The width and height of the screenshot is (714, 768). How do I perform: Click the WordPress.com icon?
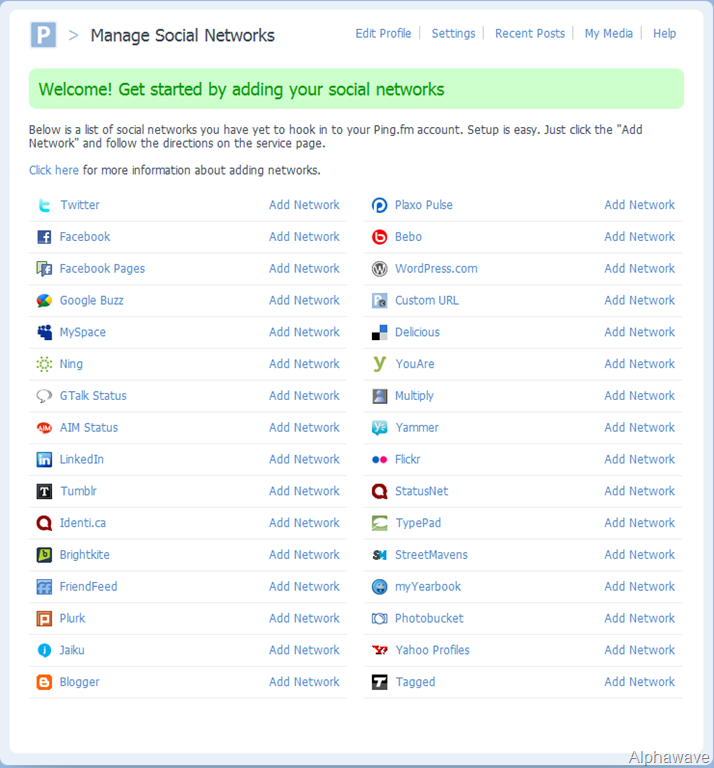(380, 269)
